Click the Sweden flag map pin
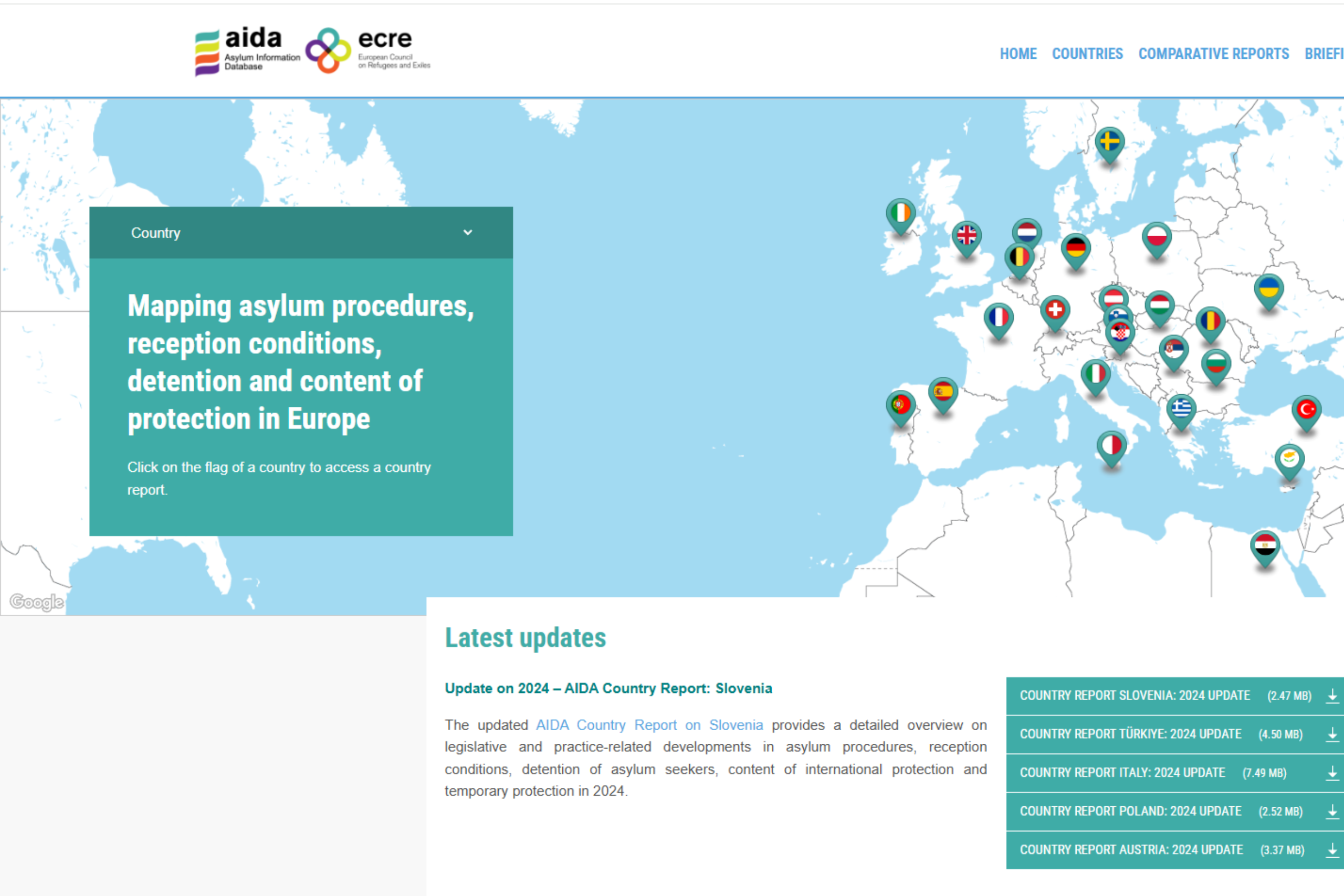Screen dimensions: 1344x896 click(x=1109, y=142)
